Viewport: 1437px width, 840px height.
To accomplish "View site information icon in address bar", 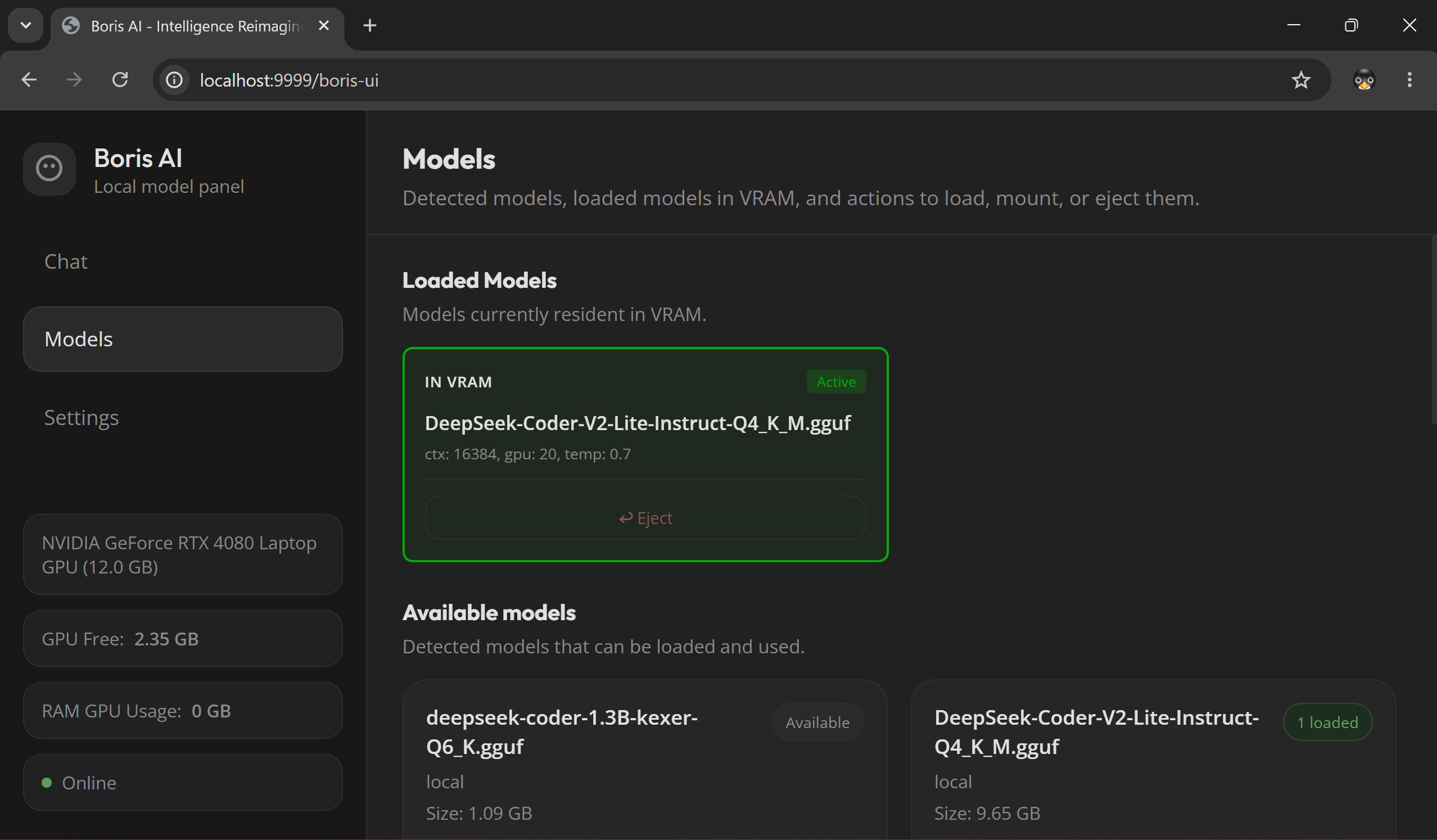I will 174,80.
